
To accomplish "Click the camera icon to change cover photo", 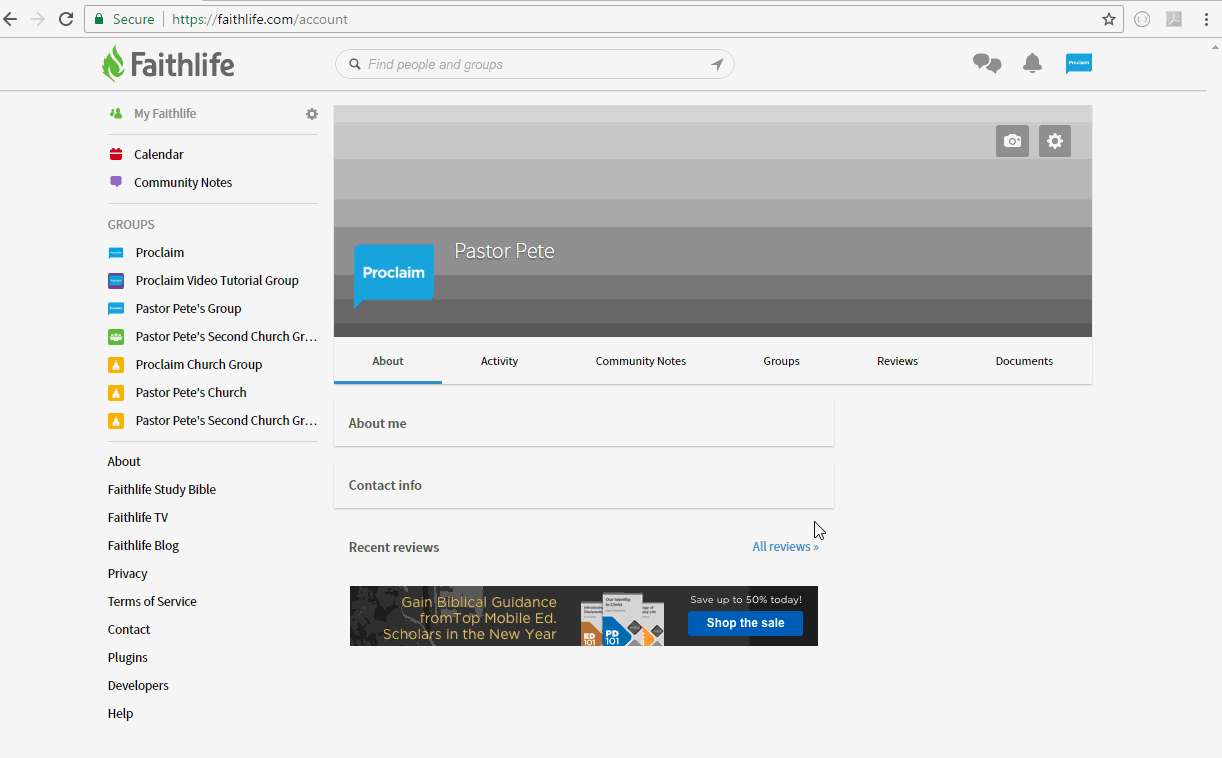I will [x=1012, y=141].
